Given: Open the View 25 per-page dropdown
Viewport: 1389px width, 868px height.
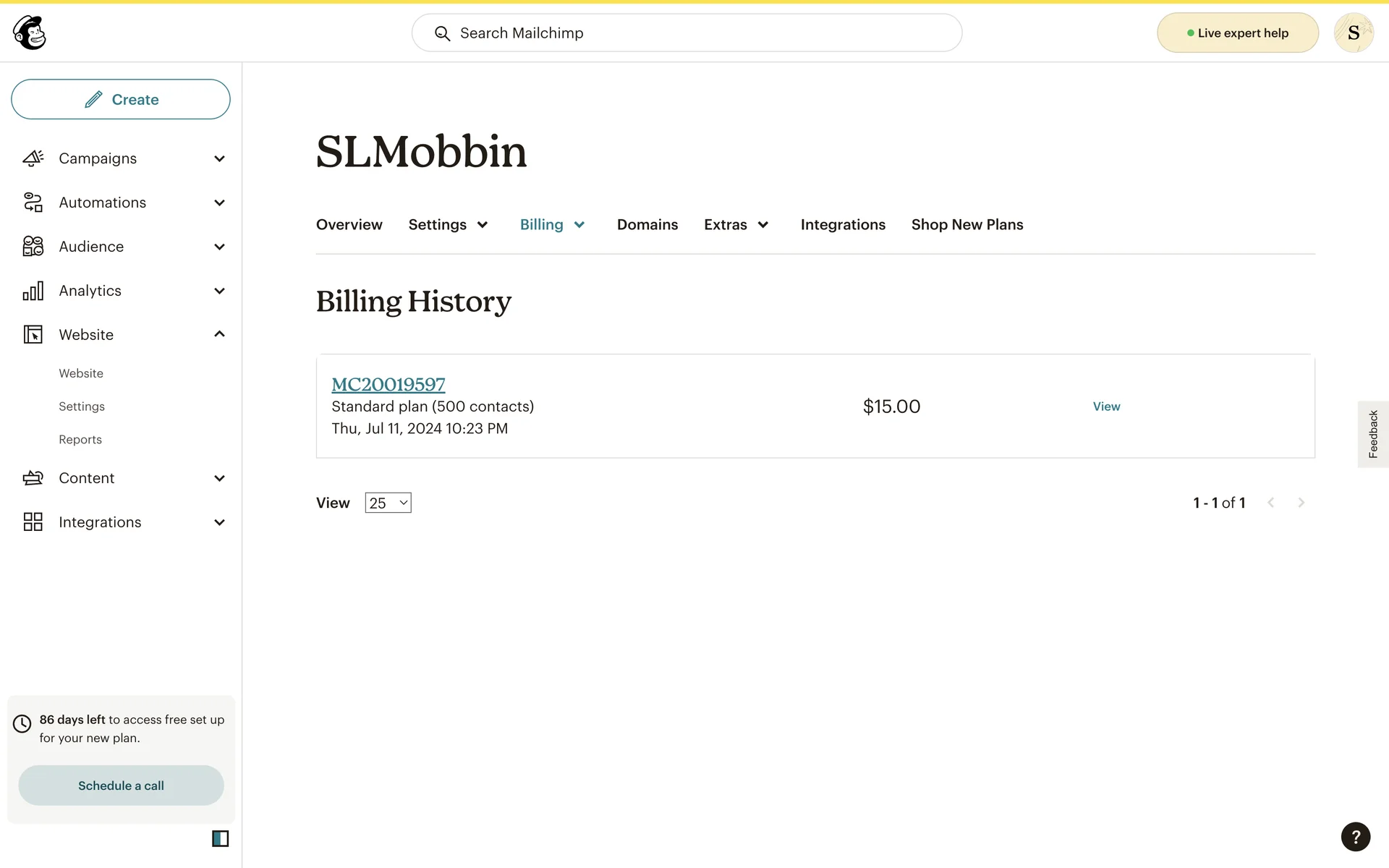Looking at the screenshot, I should coord(388,503).
